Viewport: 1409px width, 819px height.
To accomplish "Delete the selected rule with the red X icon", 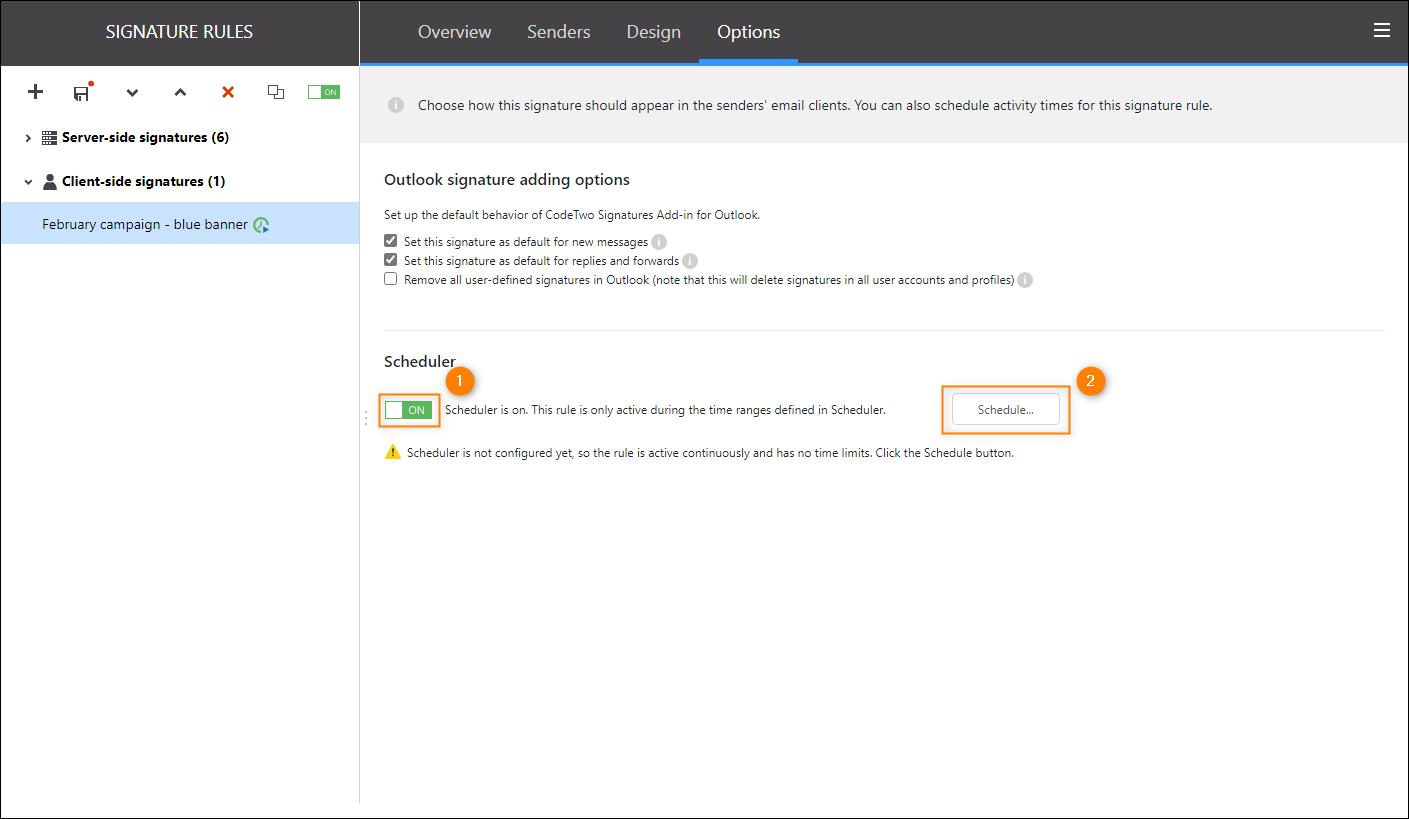I will (x=227, y=92).
